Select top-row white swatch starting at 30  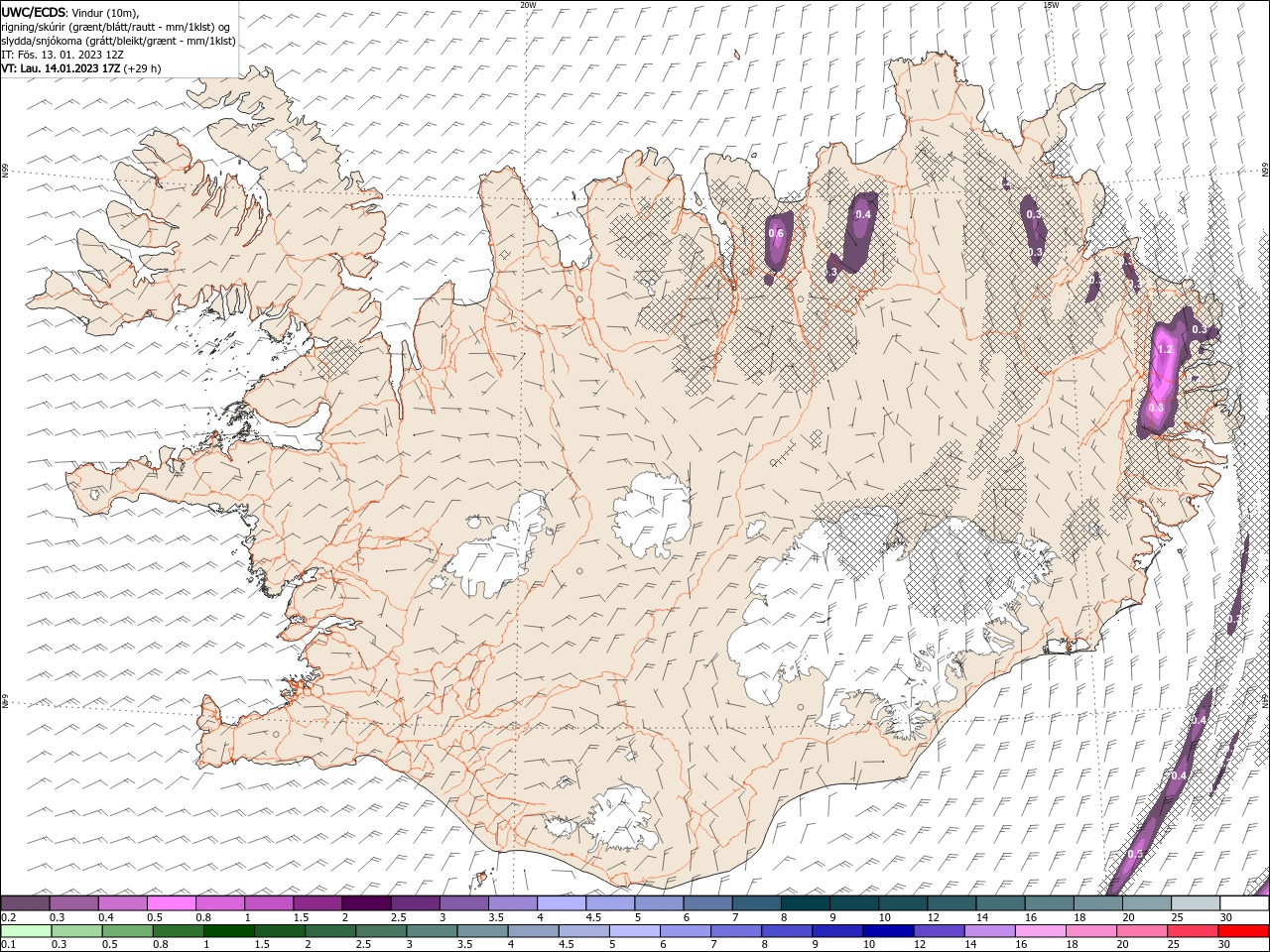click(x=1244, y=903)
